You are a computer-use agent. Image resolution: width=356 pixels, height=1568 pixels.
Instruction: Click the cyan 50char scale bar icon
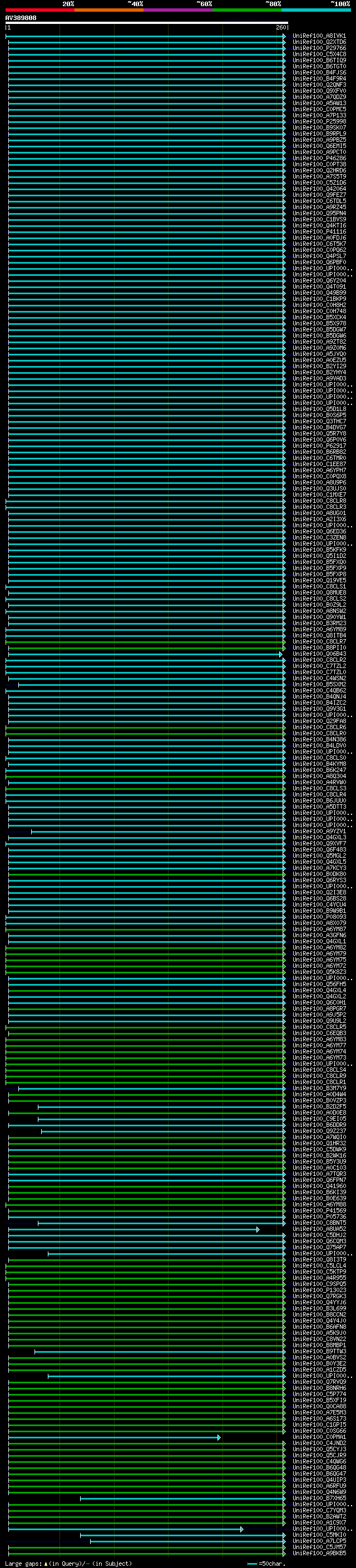pos(252,1564)
